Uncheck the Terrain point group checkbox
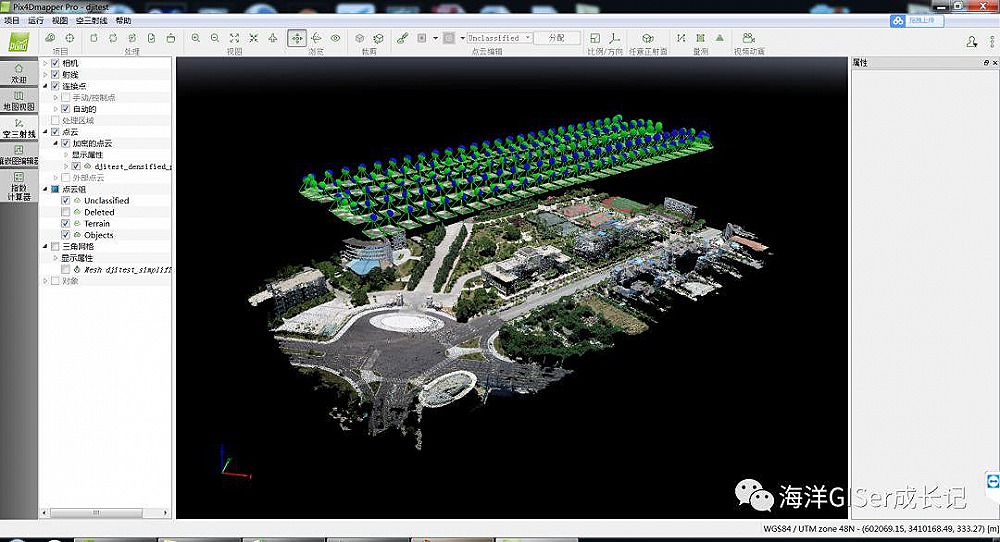Image resolution: width=1000 pixels, height=542 pixels. (66, 223)
